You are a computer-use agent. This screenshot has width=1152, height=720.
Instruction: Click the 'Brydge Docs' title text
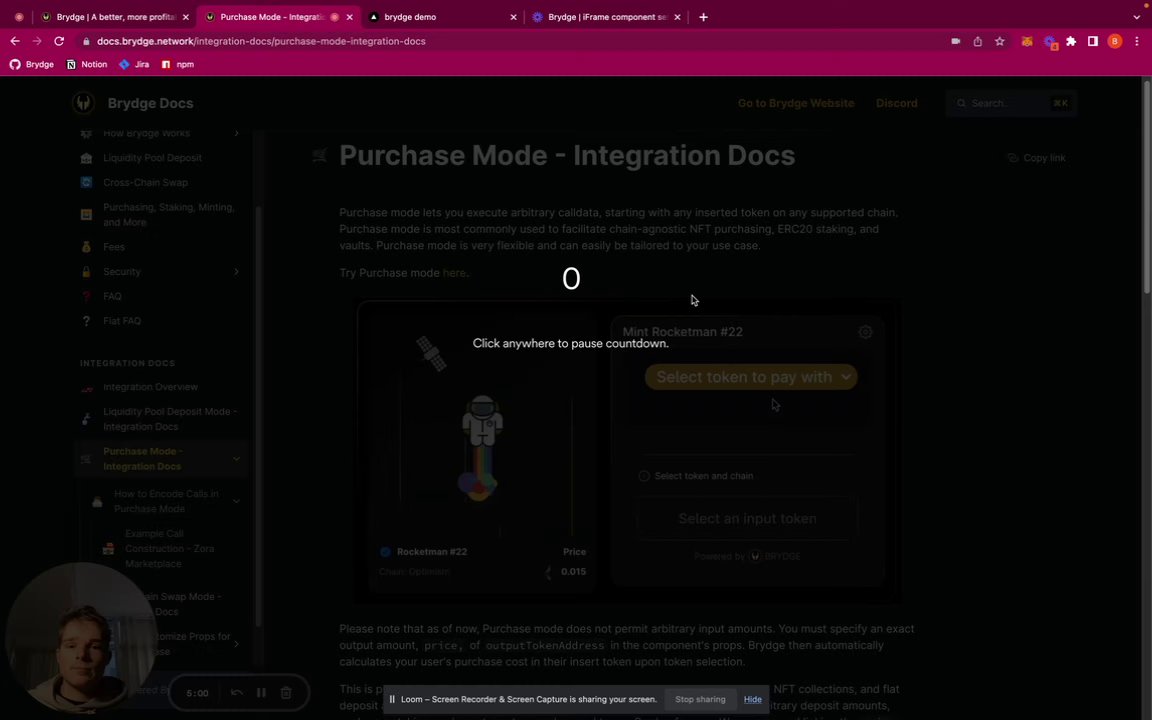(151, 103)
